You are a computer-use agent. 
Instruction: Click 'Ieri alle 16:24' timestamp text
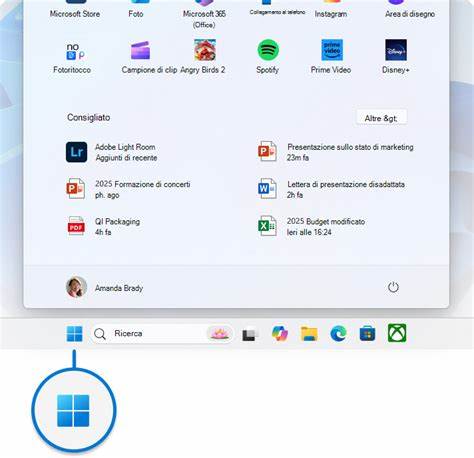309,232
